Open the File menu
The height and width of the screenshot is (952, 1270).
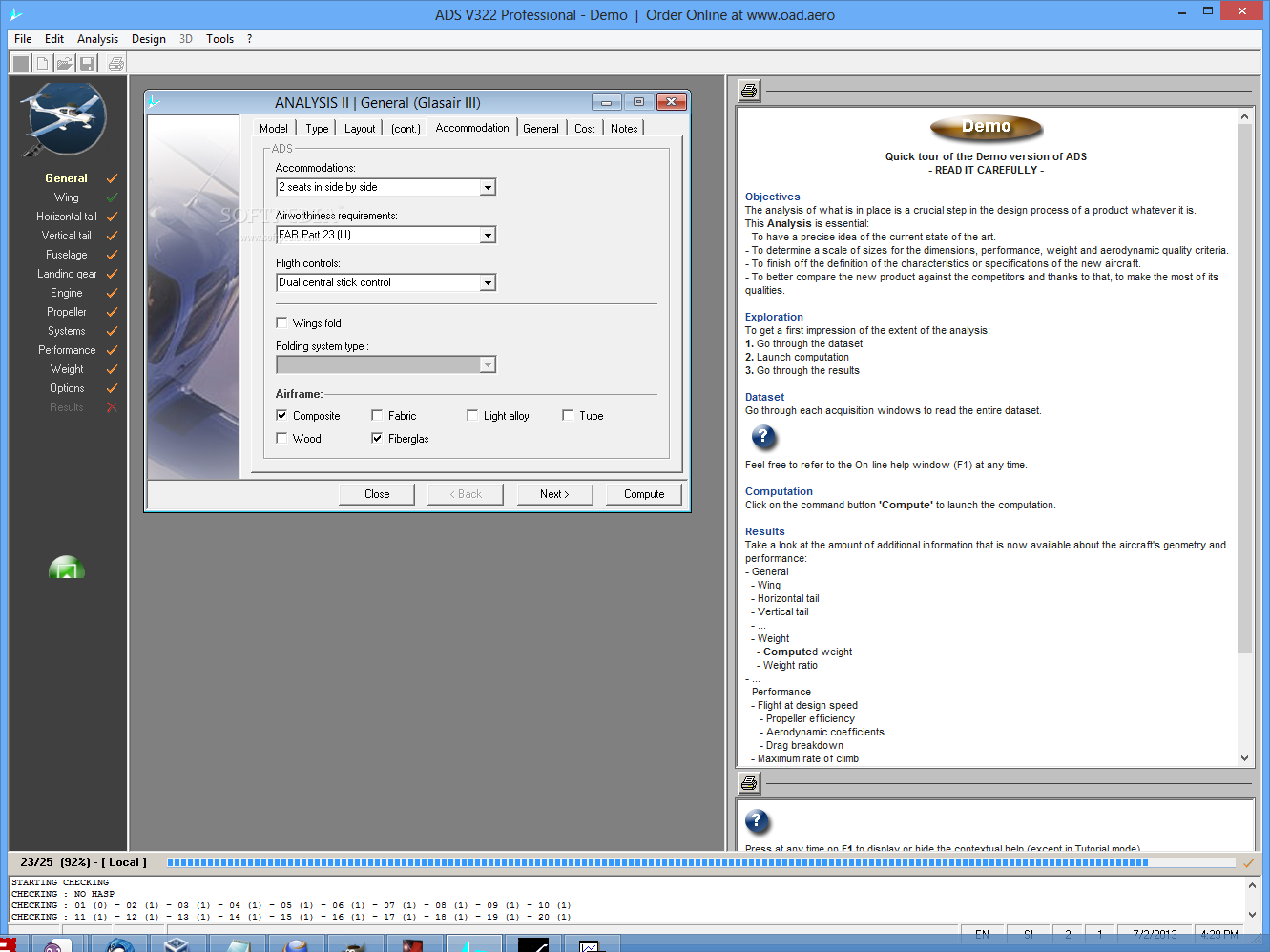coord(23,39)
